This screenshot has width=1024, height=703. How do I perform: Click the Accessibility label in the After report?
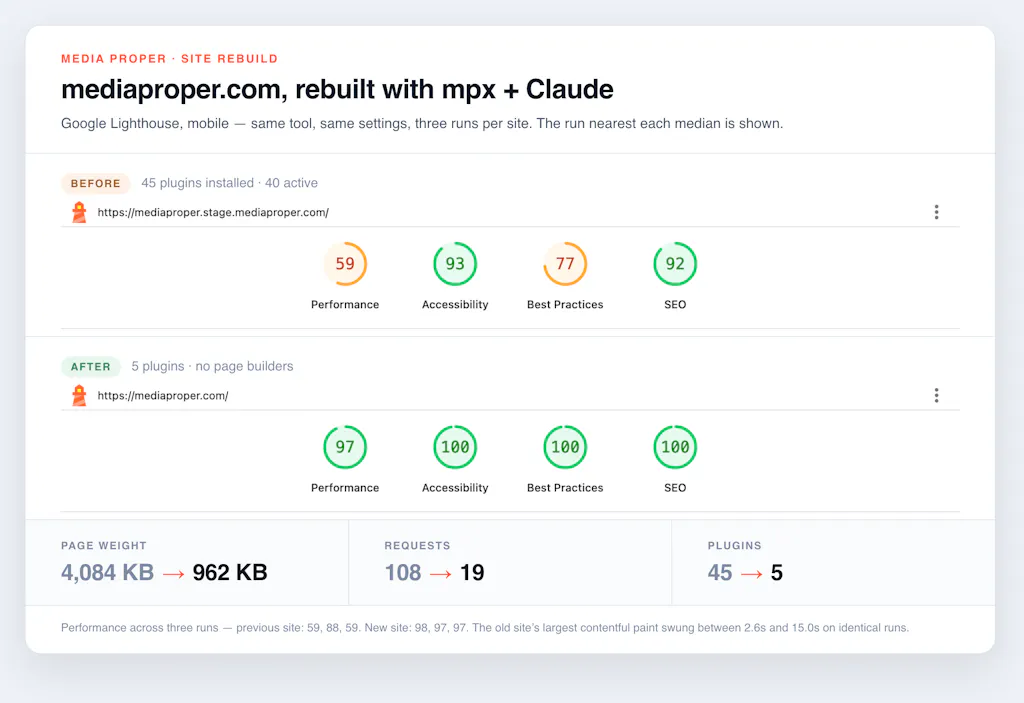[455, 487]
